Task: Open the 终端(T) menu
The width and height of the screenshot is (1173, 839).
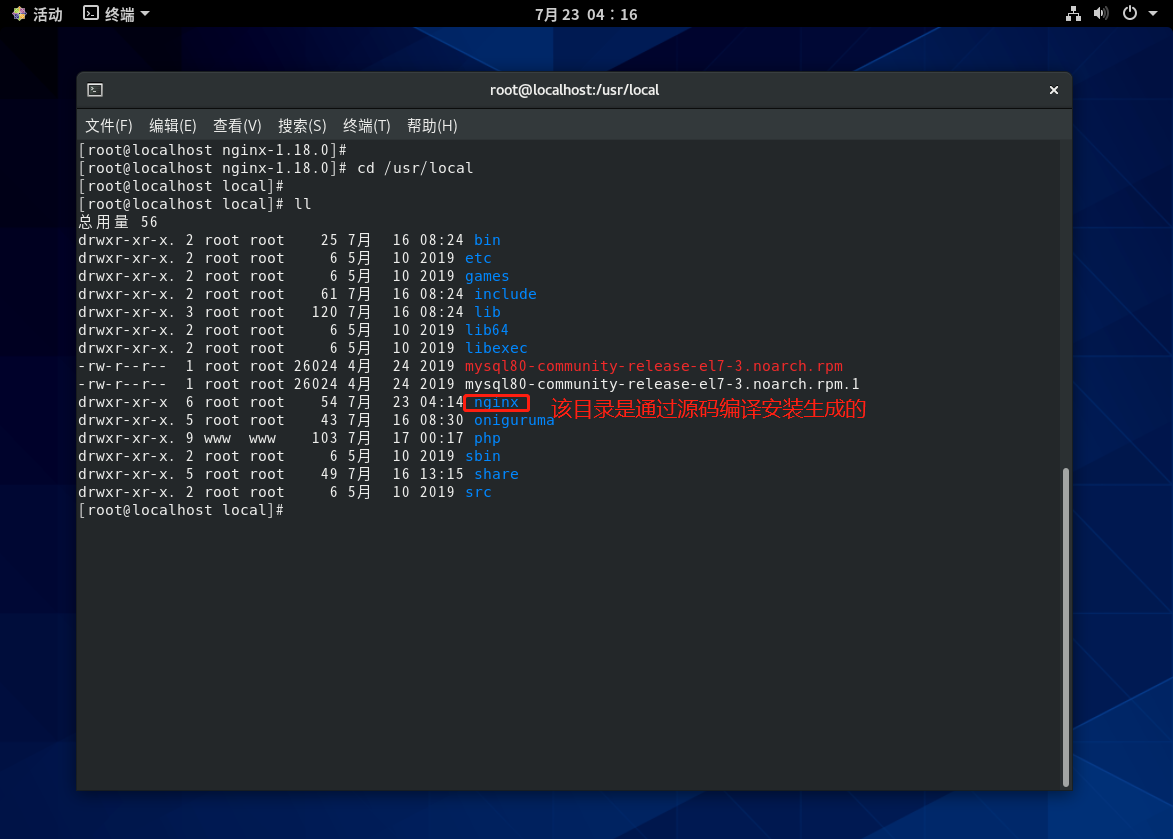Action: 366,126
